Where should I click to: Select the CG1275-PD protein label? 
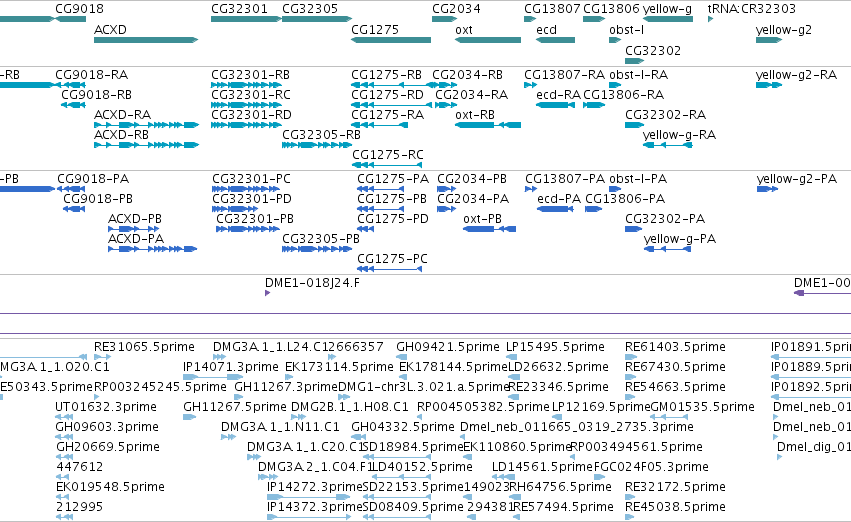393,219
